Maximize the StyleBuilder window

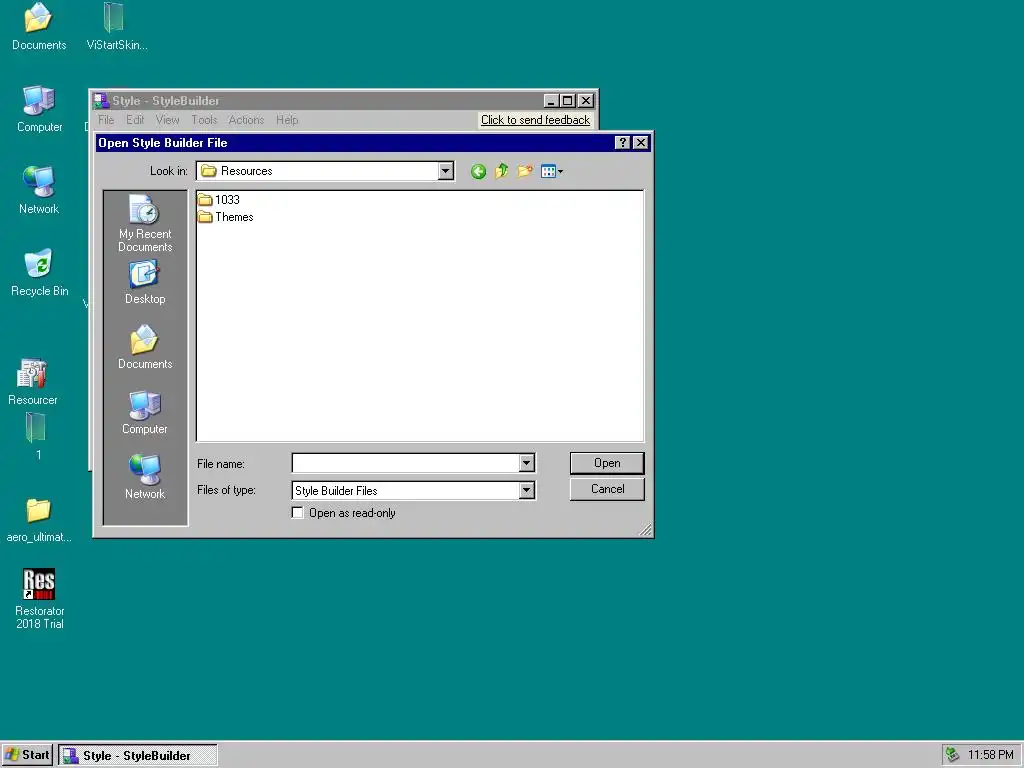pos(568,101)
